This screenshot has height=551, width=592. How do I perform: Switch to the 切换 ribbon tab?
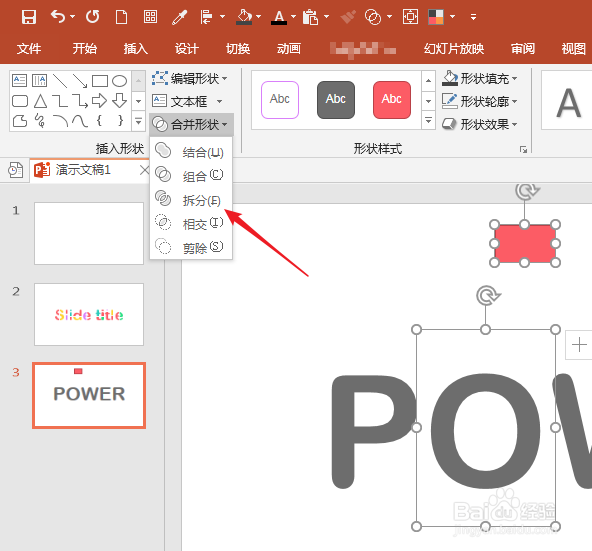(x=238, y=48)
